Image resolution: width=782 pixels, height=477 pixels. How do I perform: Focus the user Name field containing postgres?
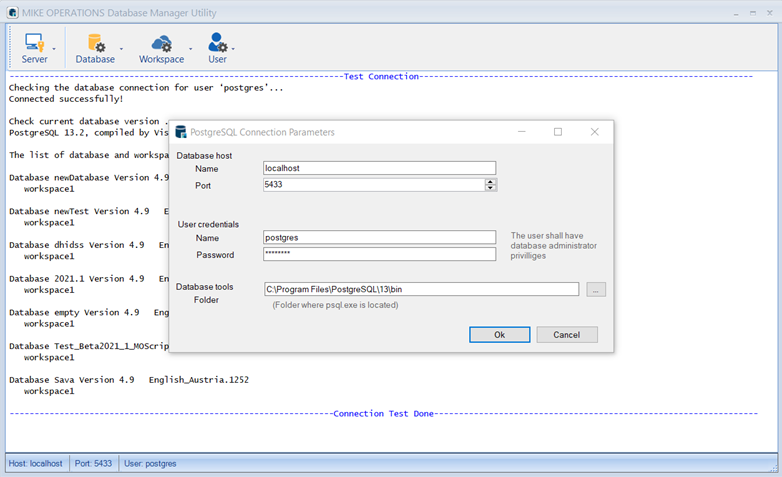click(x=380, y=238)
